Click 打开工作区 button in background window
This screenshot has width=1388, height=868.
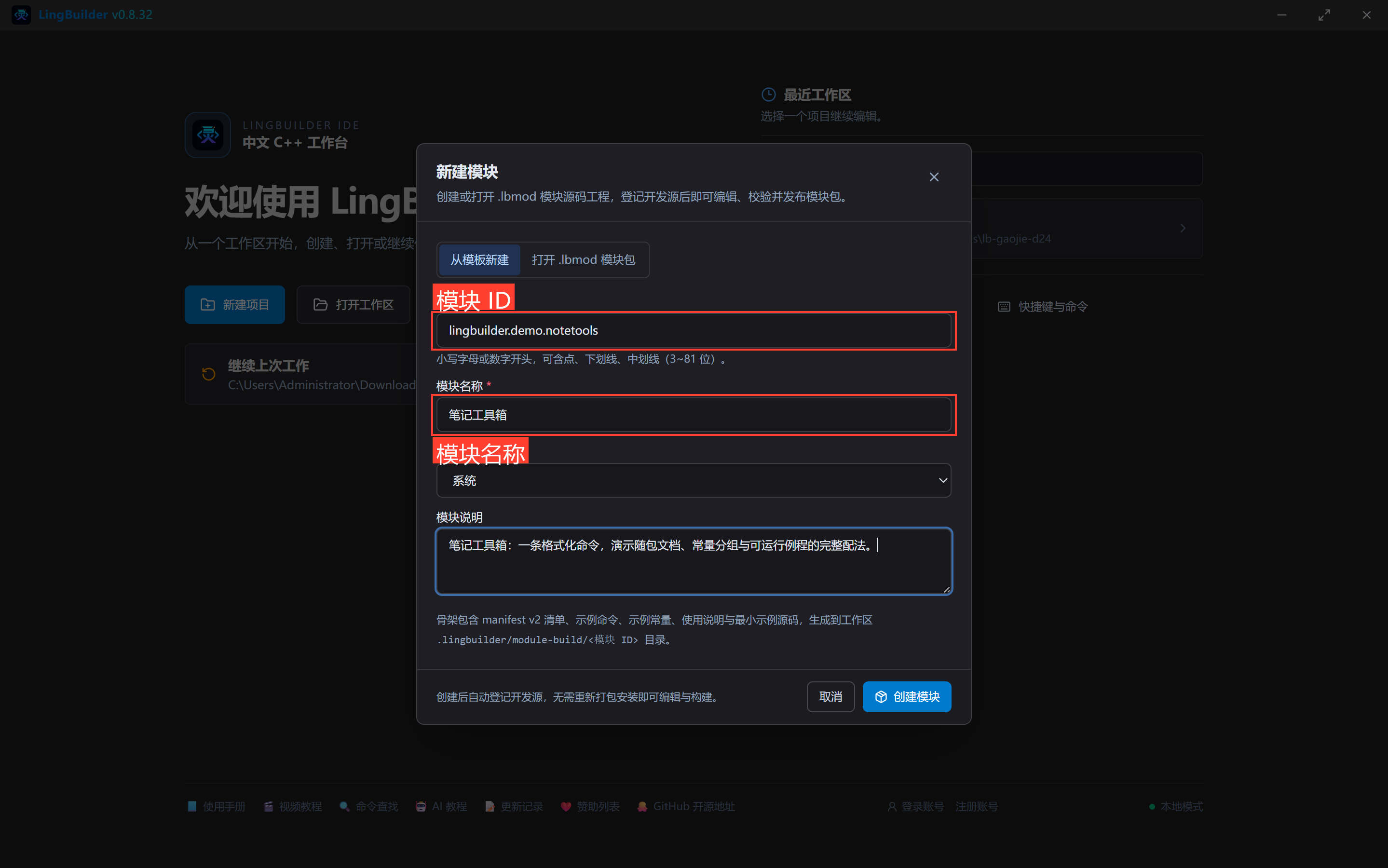pyautogui.click(x=353, y=305)
